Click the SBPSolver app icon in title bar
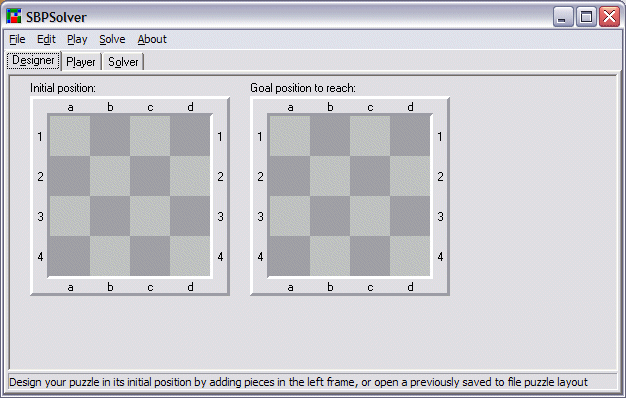This screenshot has height=398, width=626. click(14, 16)
